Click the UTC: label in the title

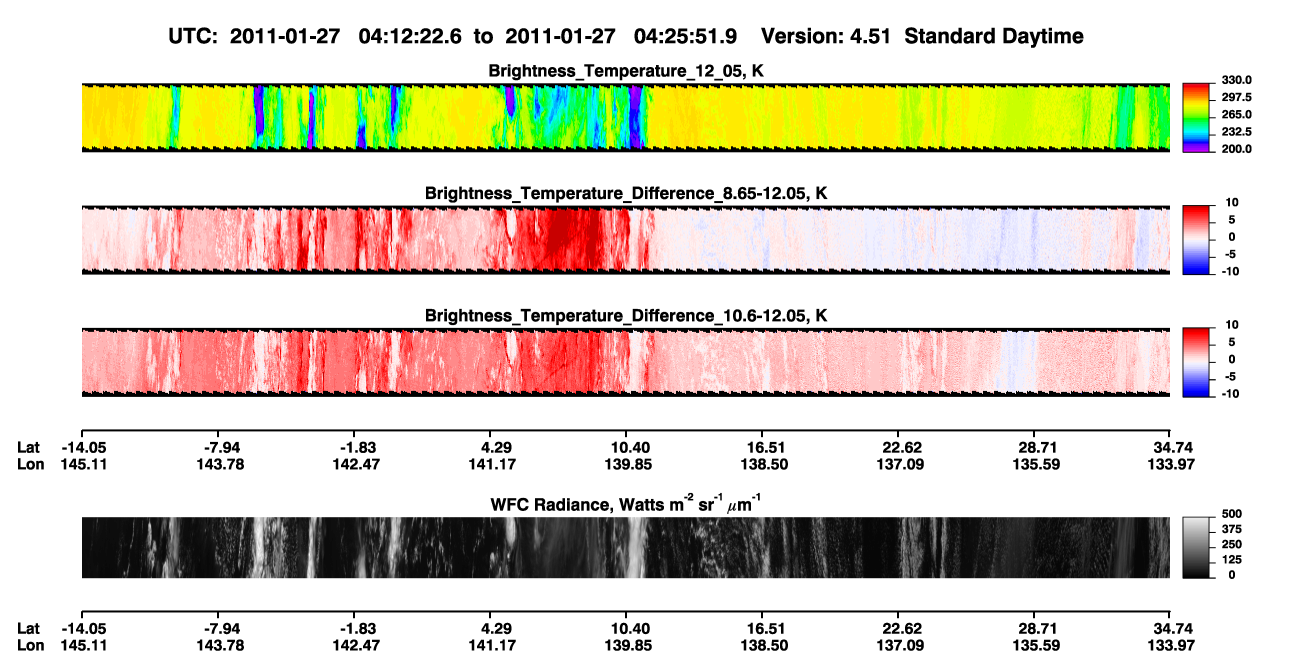click(191, 37)
